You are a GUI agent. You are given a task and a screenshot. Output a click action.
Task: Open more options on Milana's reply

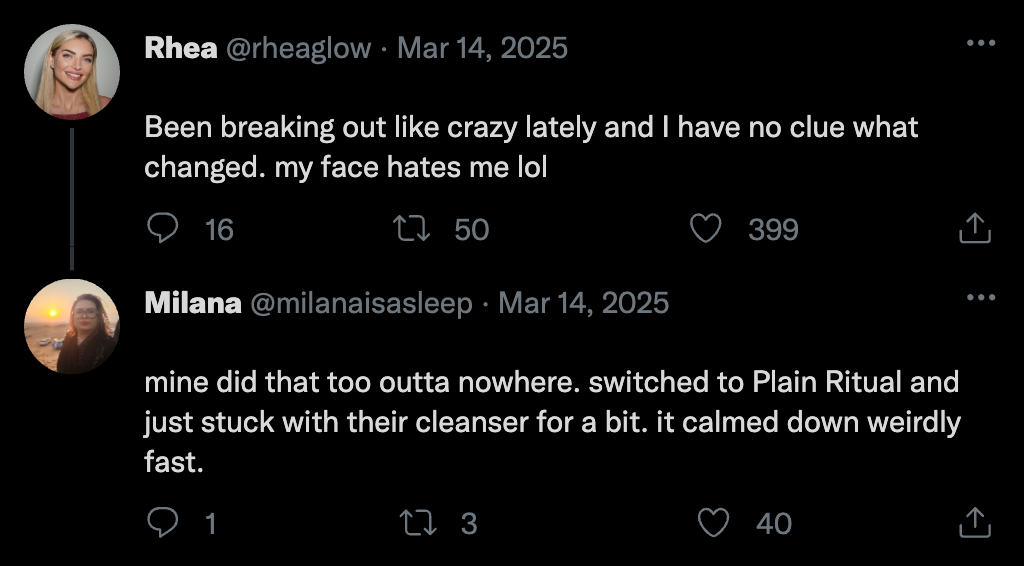click(980, 297)
